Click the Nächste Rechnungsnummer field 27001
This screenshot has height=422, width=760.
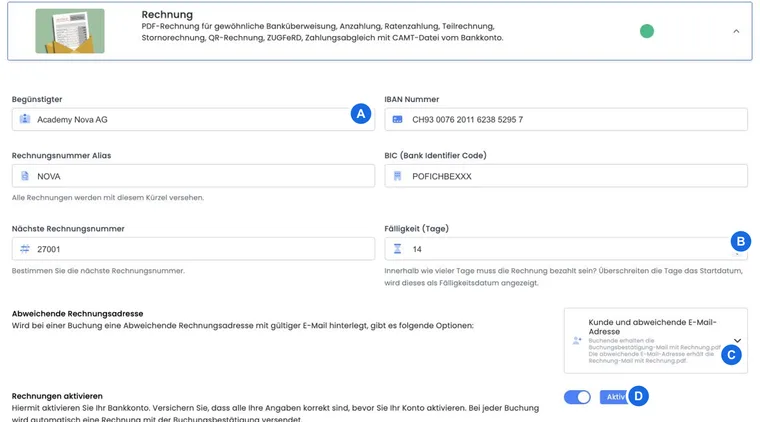click(x=193, y=249)
